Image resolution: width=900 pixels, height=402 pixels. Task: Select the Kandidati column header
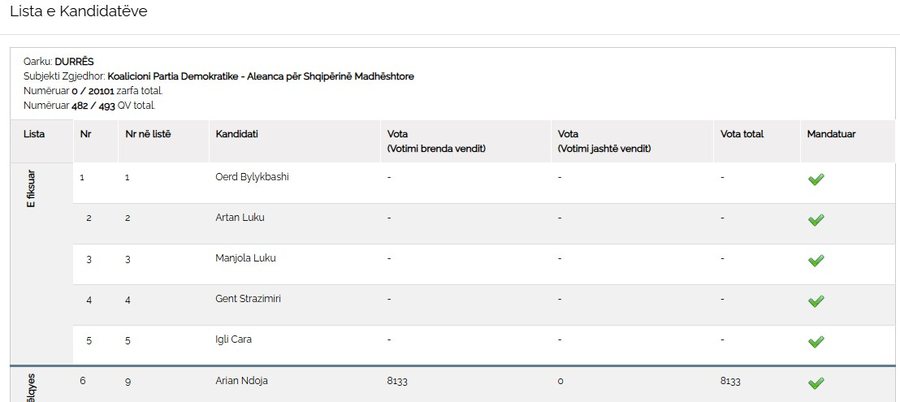tap(236, 134)
